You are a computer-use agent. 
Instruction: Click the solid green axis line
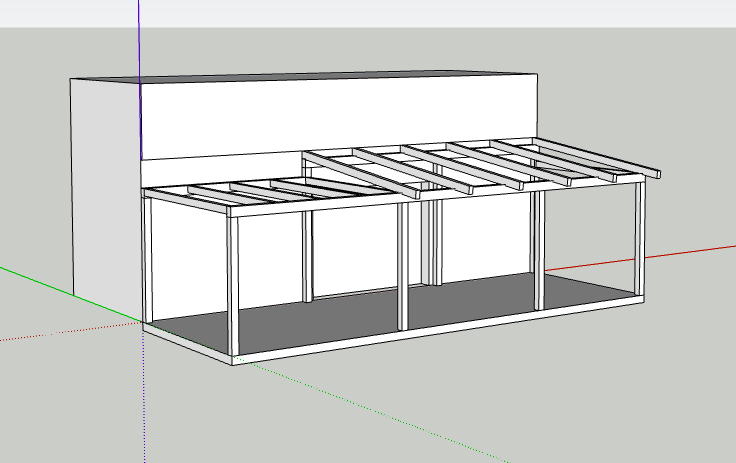(70, 294)
